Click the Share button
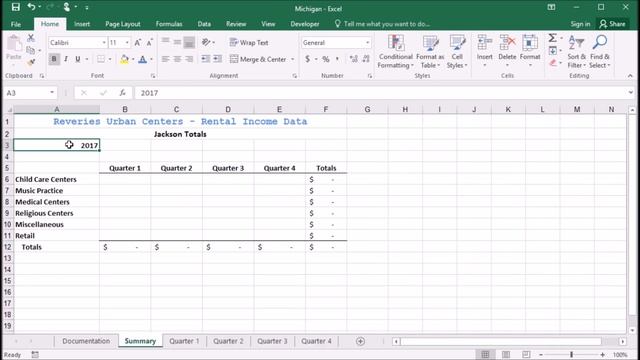The height and width of the screenshot is (360, 640). pos(612,24)
